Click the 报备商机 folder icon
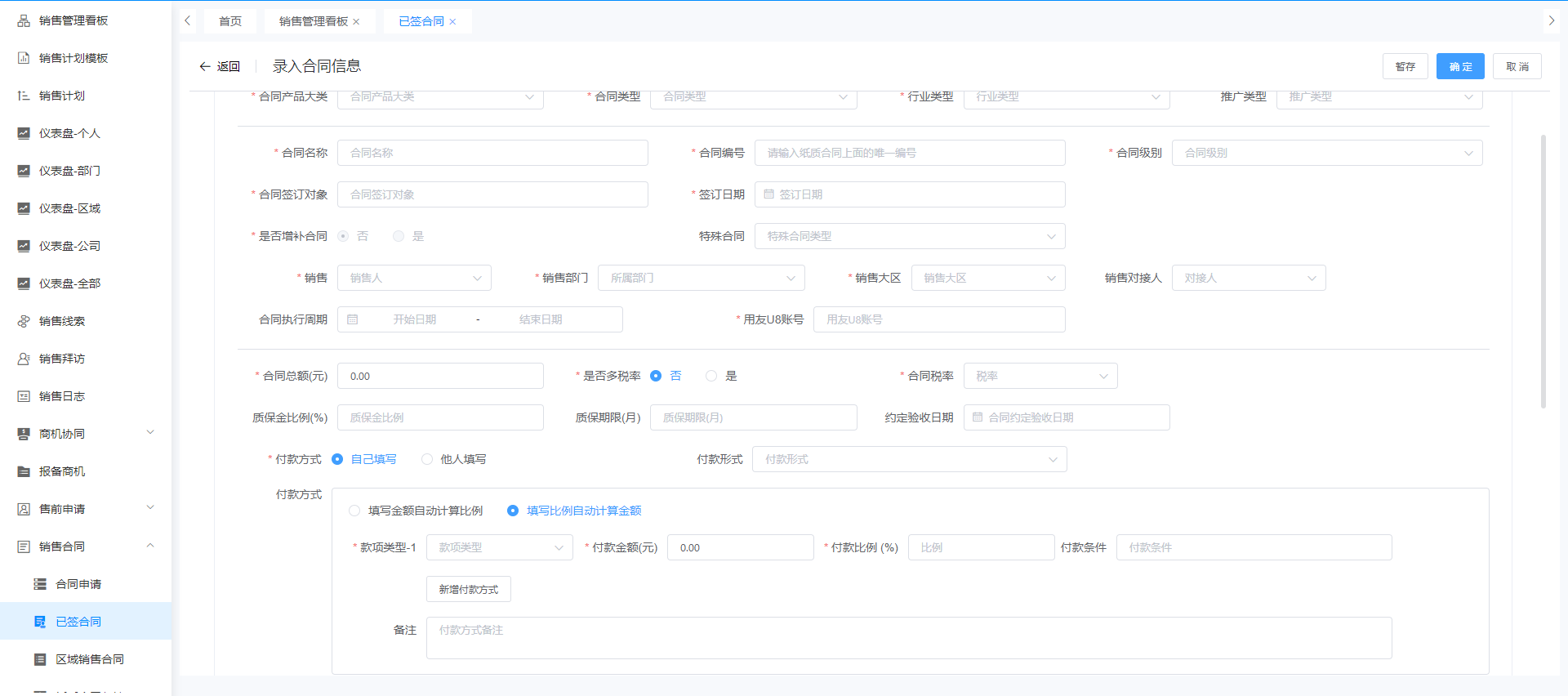This screenshot has width=1568, height=696. [x=24, y=471]
